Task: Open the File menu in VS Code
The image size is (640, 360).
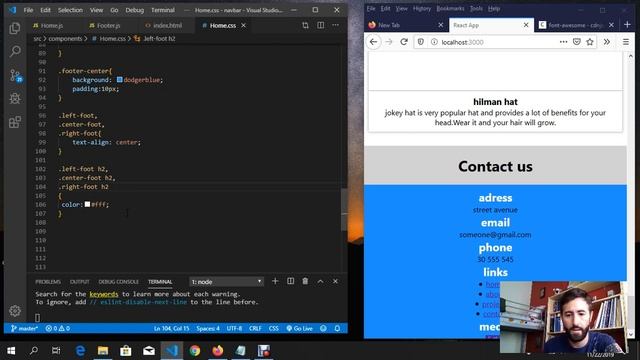Action: [28, 10]
